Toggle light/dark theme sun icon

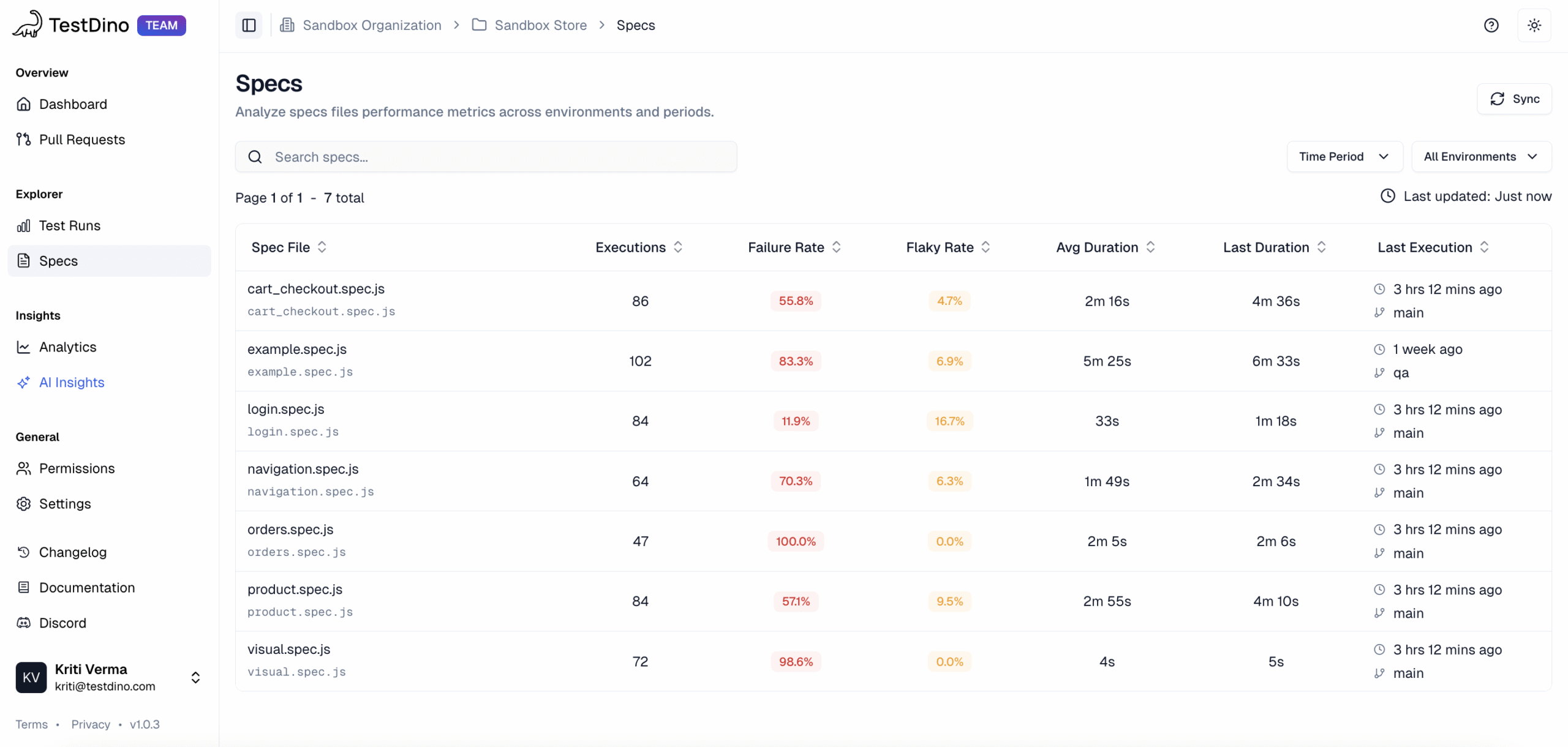tap(1534, 25)
